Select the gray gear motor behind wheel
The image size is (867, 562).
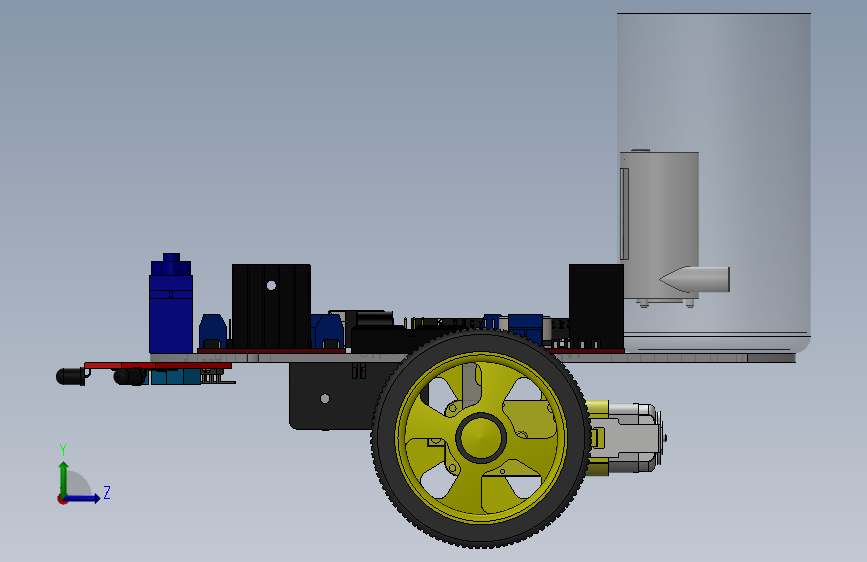[628, 438]
